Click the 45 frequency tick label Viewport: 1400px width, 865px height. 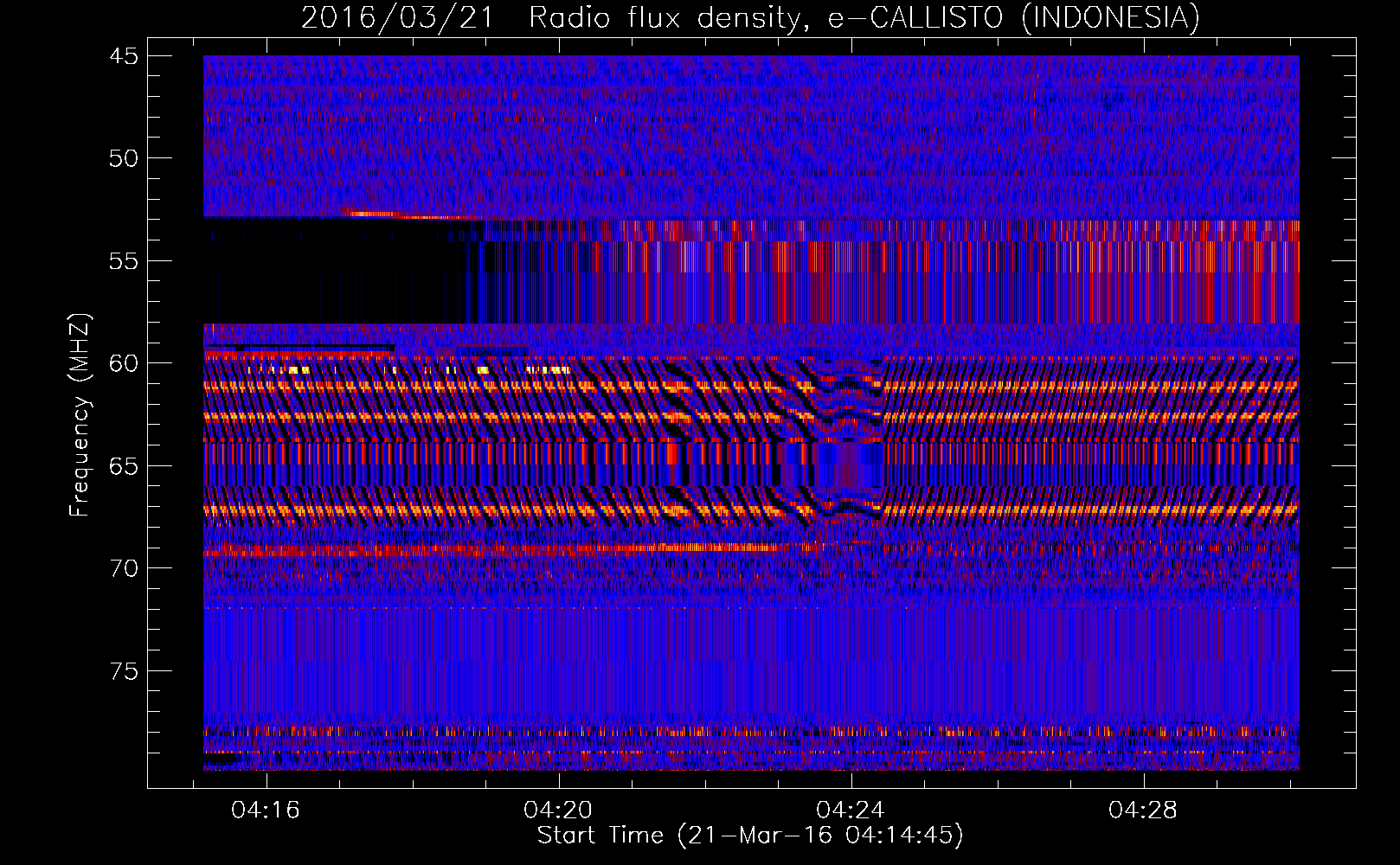click(123, 56)
